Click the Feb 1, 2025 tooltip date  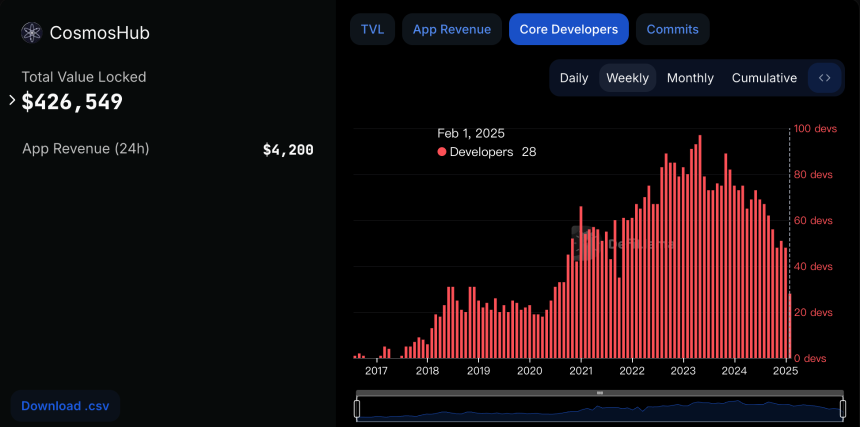[x=471, y=133]
